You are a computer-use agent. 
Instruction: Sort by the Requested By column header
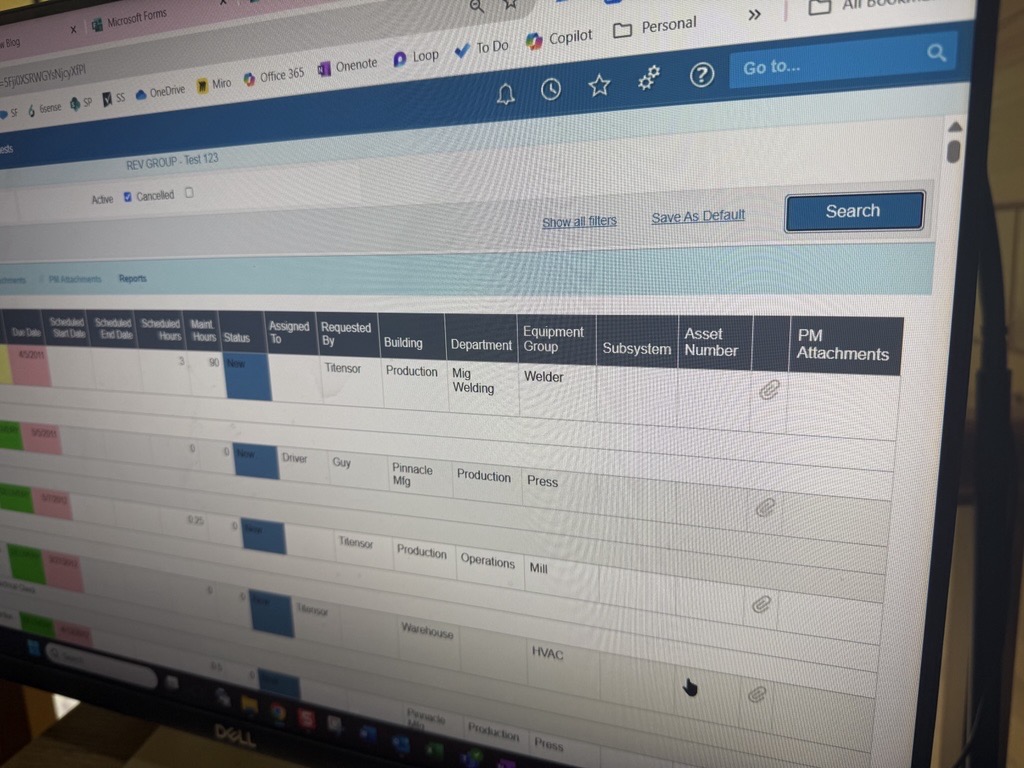(x=346, y=334)
